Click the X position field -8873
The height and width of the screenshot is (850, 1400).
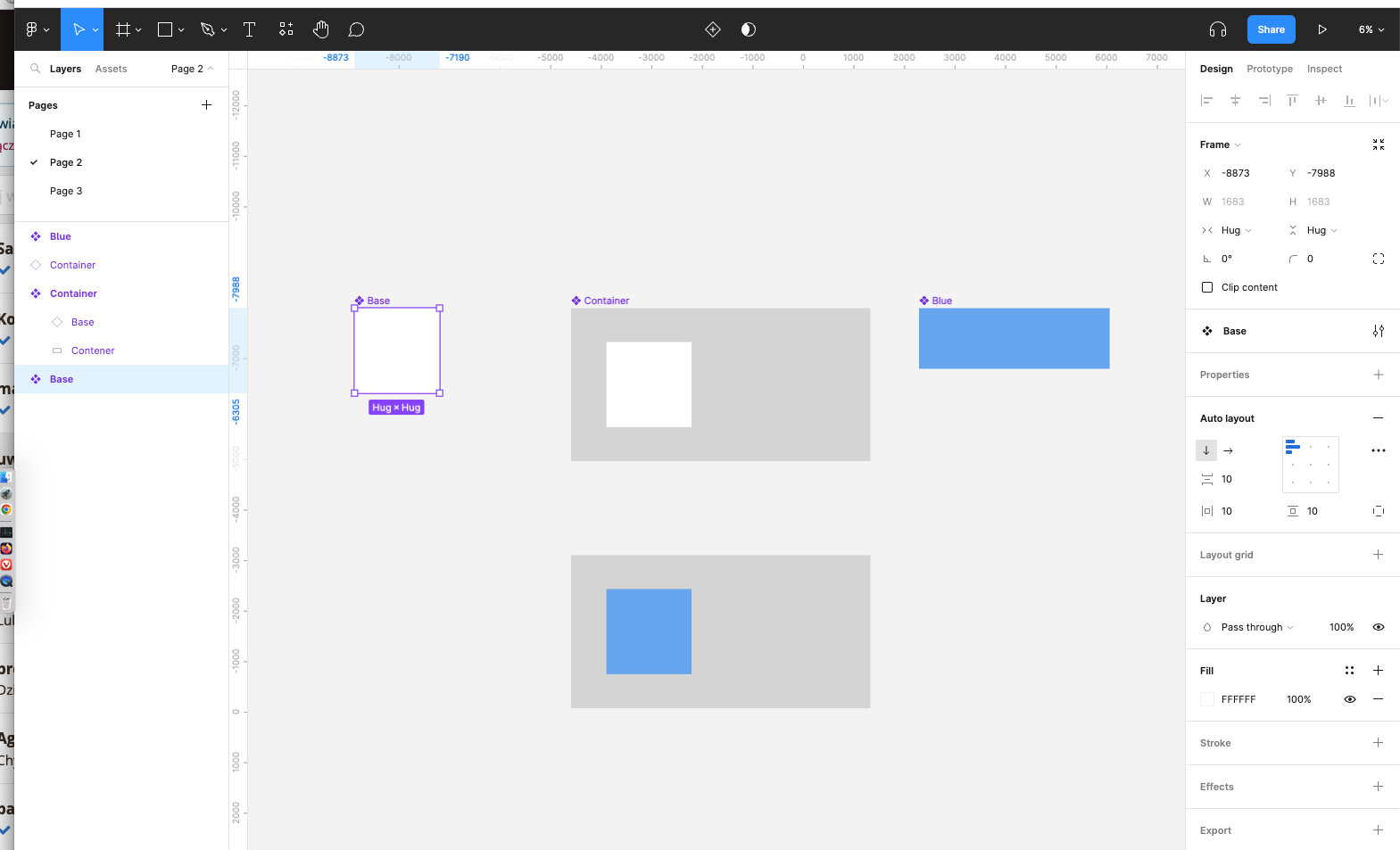(x=1237, y=173)
